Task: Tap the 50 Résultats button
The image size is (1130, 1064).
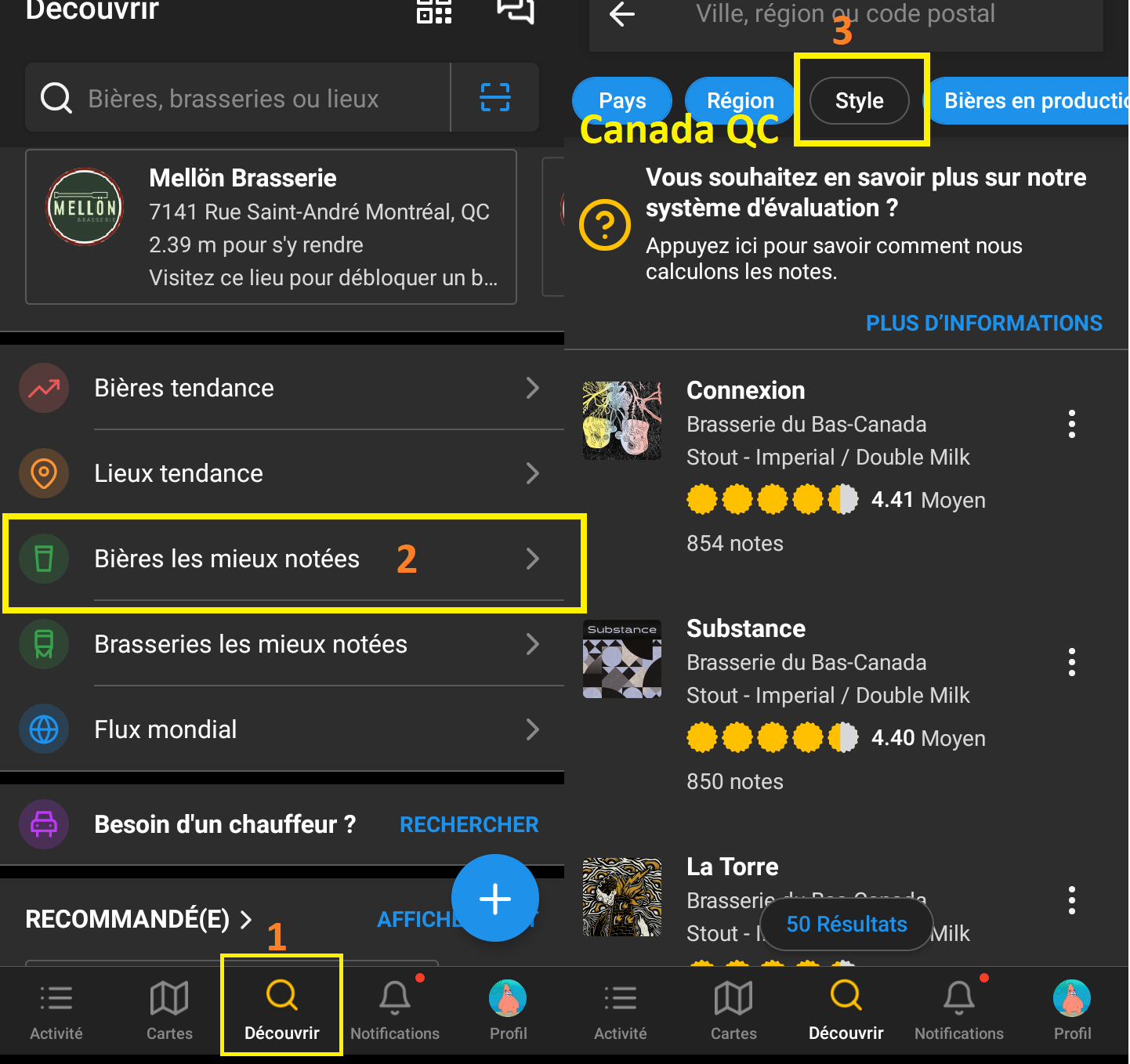Action: click(846, 925)
